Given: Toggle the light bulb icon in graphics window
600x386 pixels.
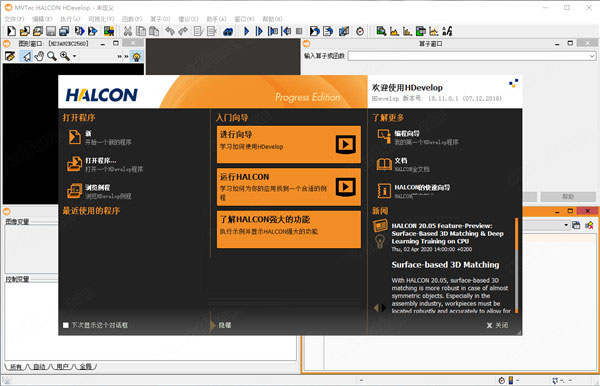Looking at the screenshot, I should 136,57.
